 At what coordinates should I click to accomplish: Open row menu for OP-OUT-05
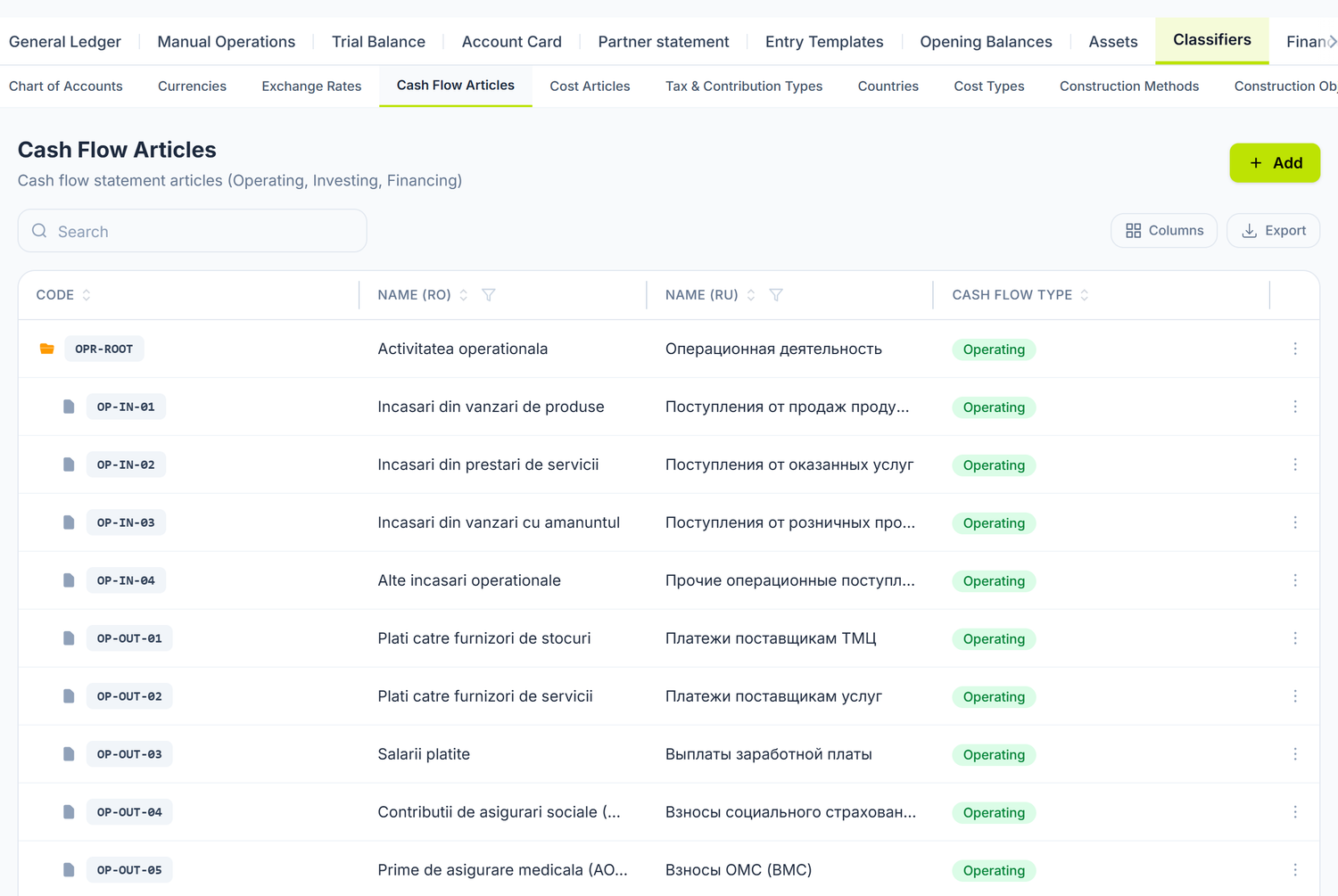[1295, 870]
